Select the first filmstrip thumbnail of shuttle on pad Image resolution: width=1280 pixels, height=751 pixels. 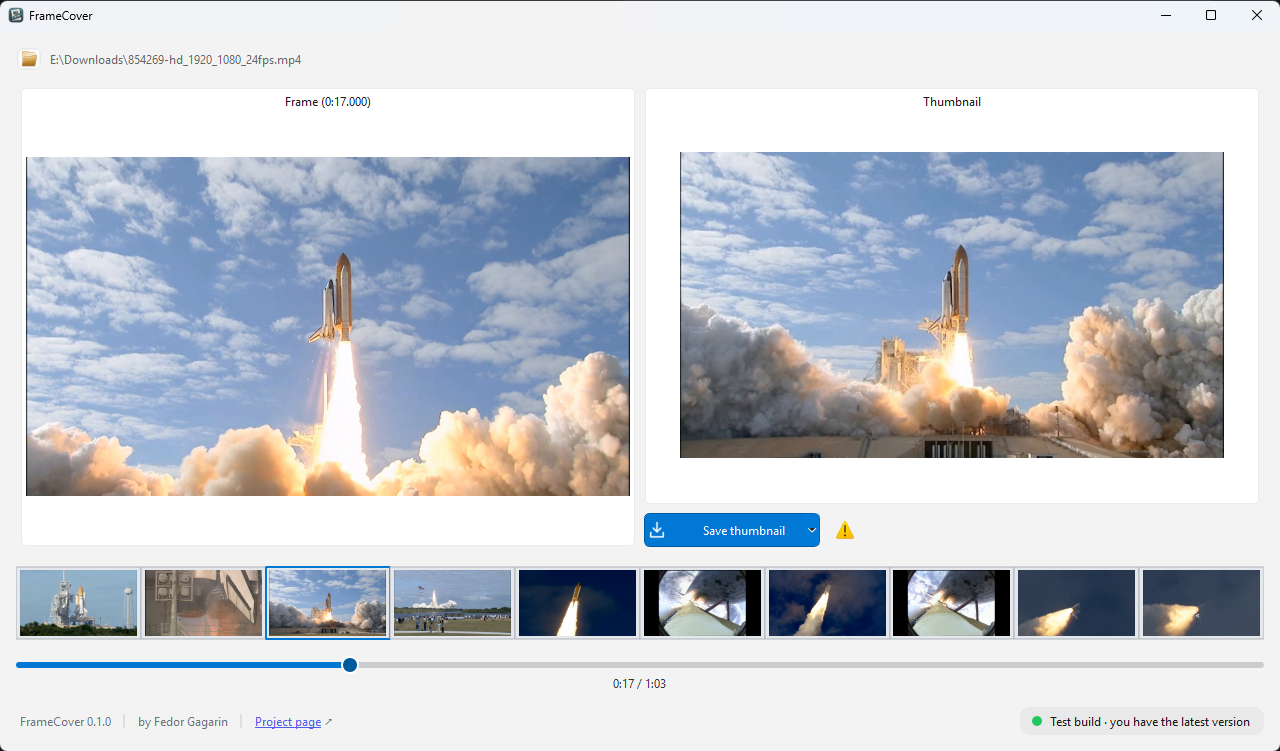pyautogui.click(x=79, y=603)
